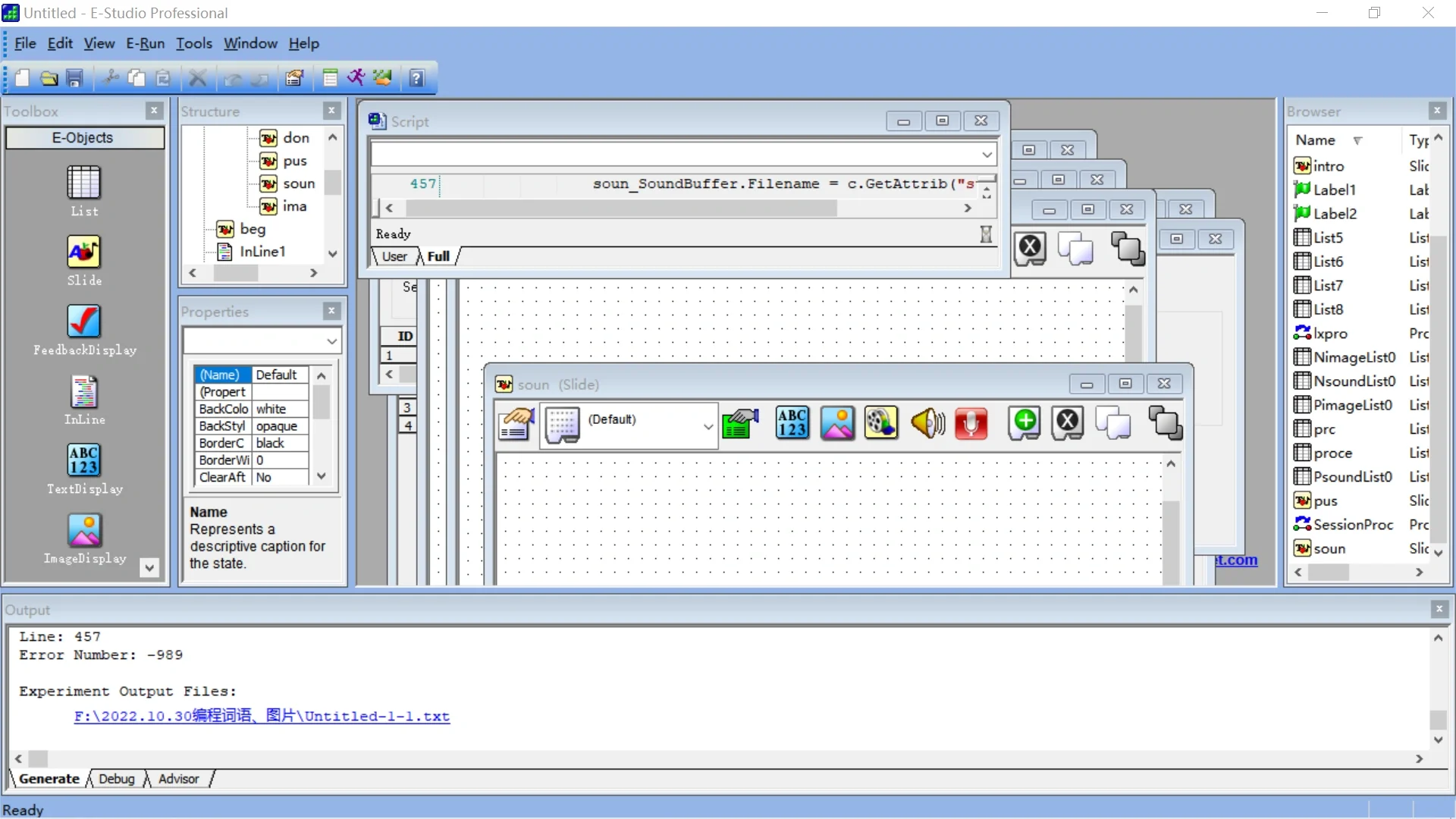This screenshot has width=1456, height=819.
Task: Click the TextDisplay icon in Toolbox
Action: pos(83,461)
